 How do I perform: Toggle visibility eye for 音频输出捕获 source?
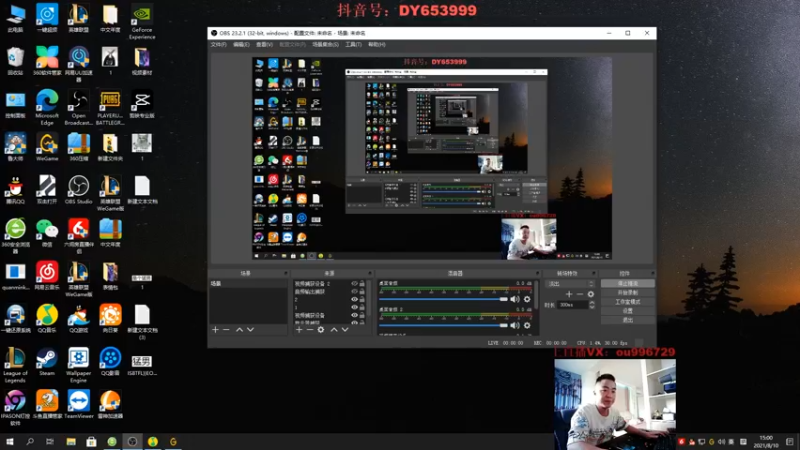354,291
